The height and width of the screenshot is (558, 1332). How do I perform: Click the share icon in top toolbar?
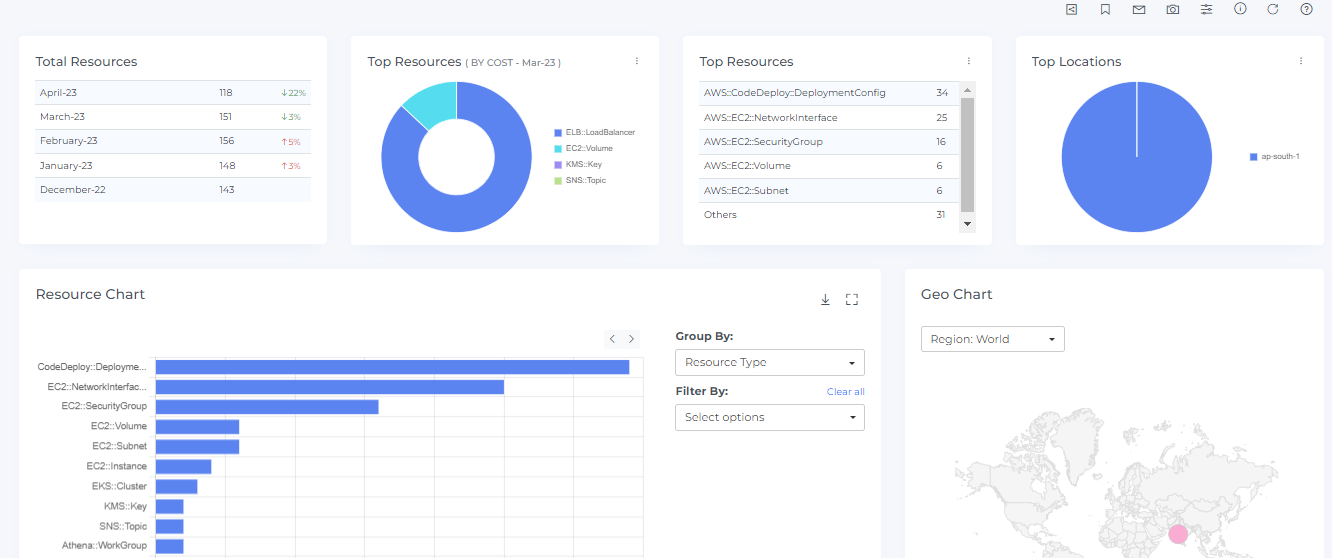click(x=1071, y=9)
